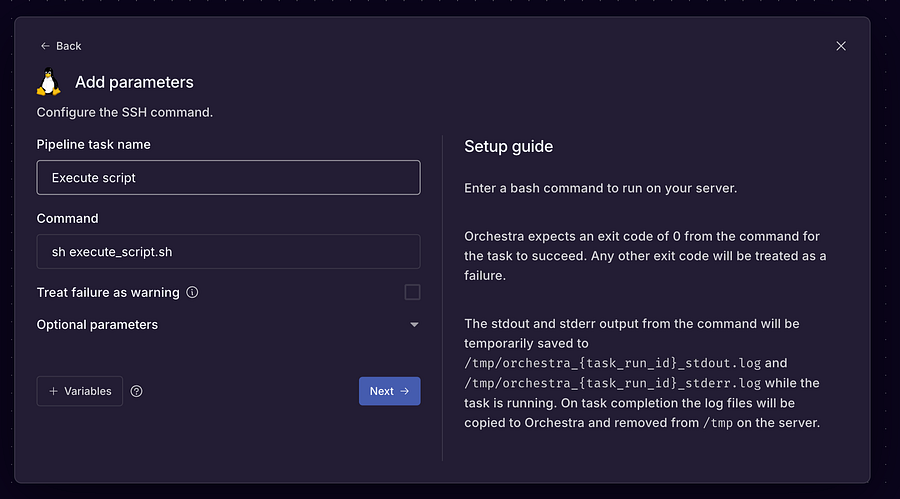Click the stdout.log path in the guide
900x499 pixels.
point(612,363)
